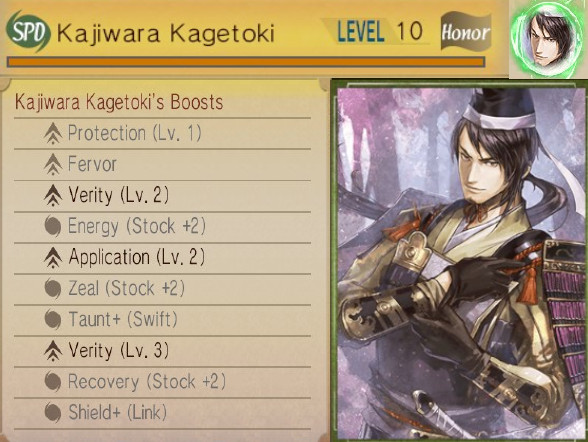Image resolution: width=588 pixels, height=442 pixels.
Task: Click the orange experience progress bar
Action: pyautogui.click(x=246, y=62)
